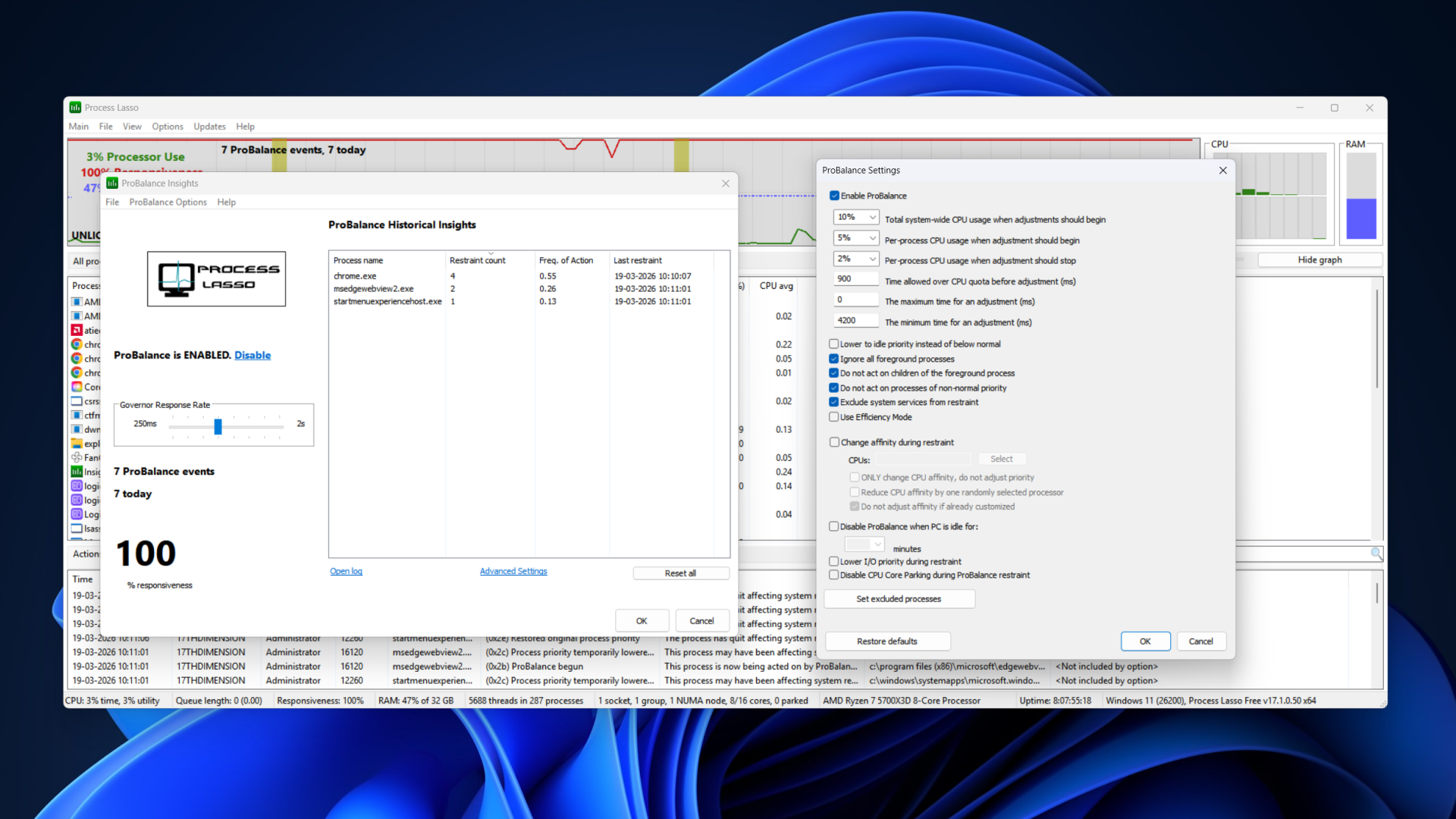
Task: Sort by Restraint count column header
Action: tap(490, 260)
